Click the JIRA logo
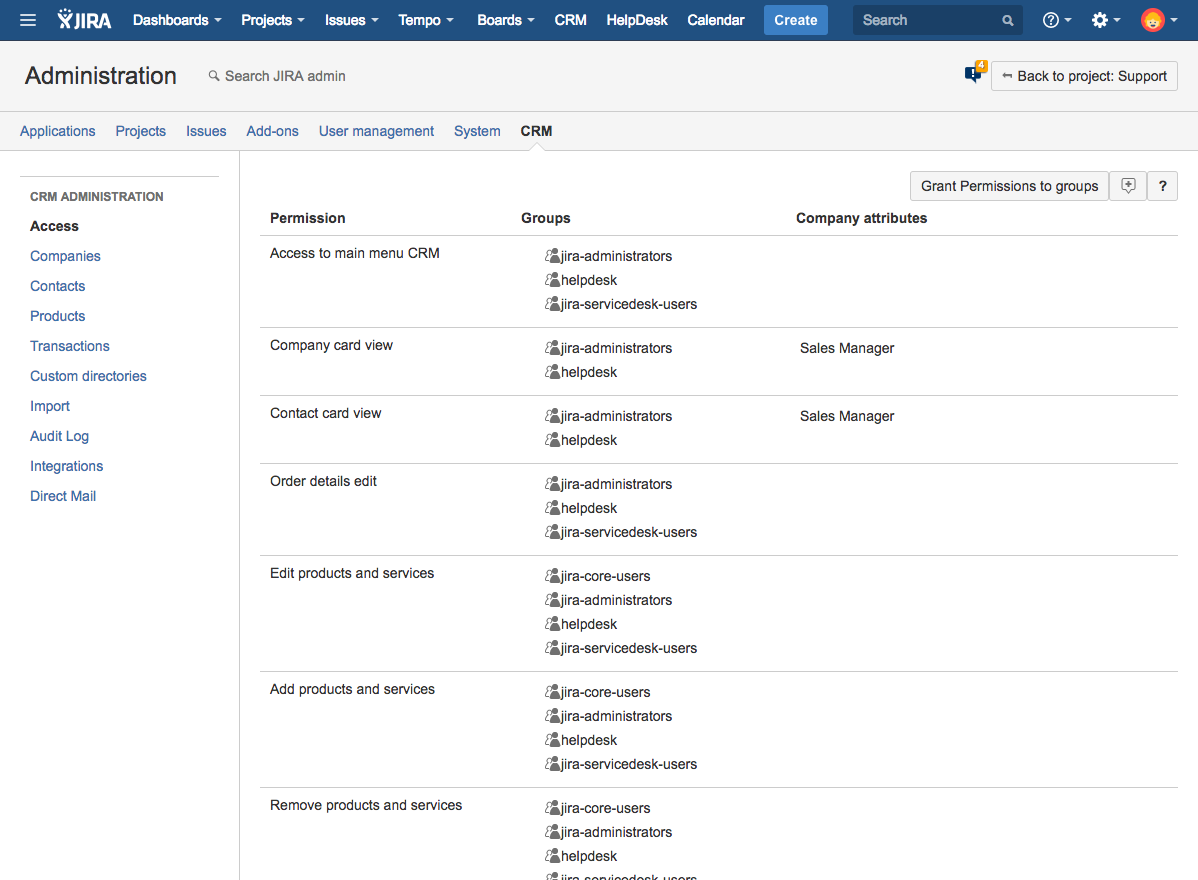The height and width of the screenshot is (880, 1198). pos(84,20)
